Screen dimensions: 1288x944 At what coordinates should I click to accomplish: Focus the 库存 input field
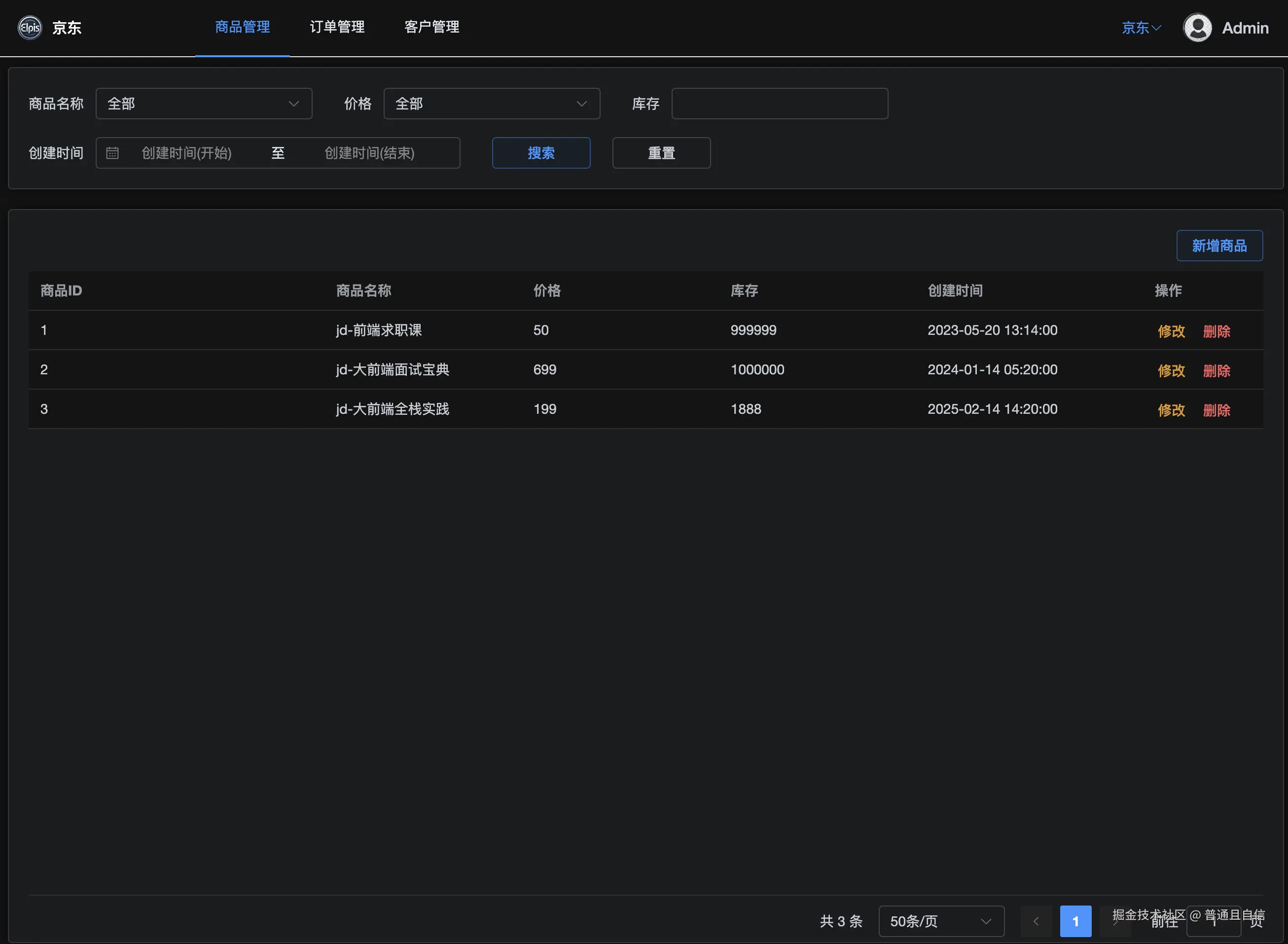pyautogui.click(x=779, y=104)
